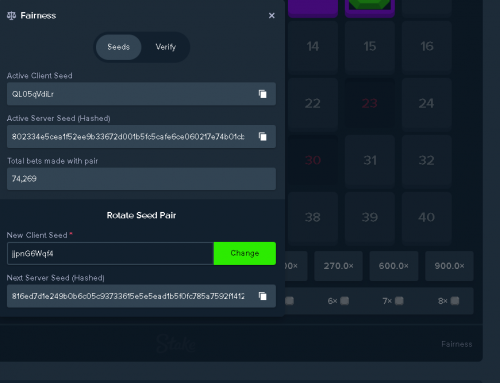Click the 900.0× payout box
This screenshot has height=383, width=500.
coord(449,266)
